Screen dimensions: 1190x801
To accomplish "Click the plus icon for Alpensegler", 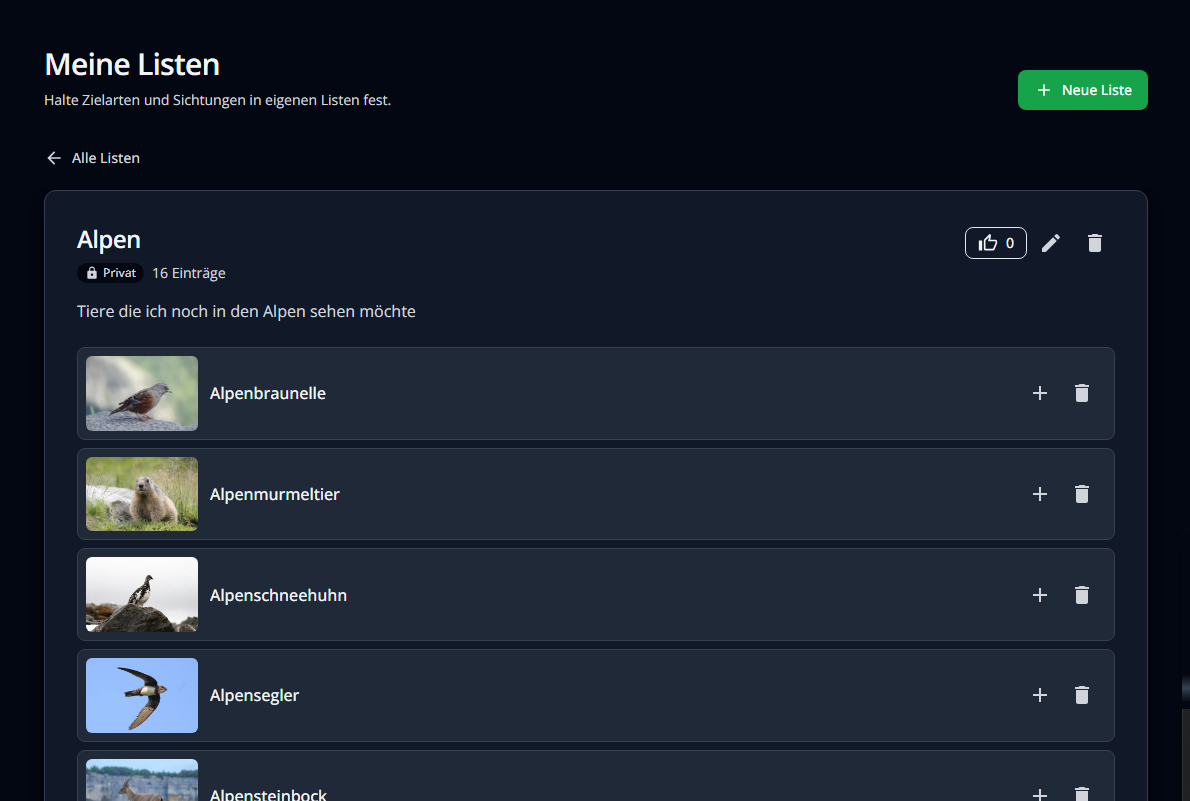I will pyautogui.click(x=1040, y=695).
